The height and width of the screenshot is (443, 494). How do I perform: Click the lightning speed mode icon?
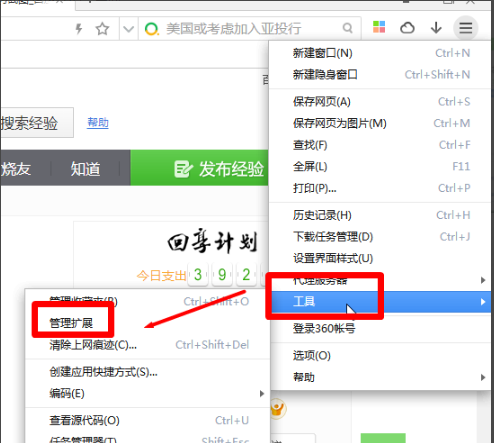point(79,29)
